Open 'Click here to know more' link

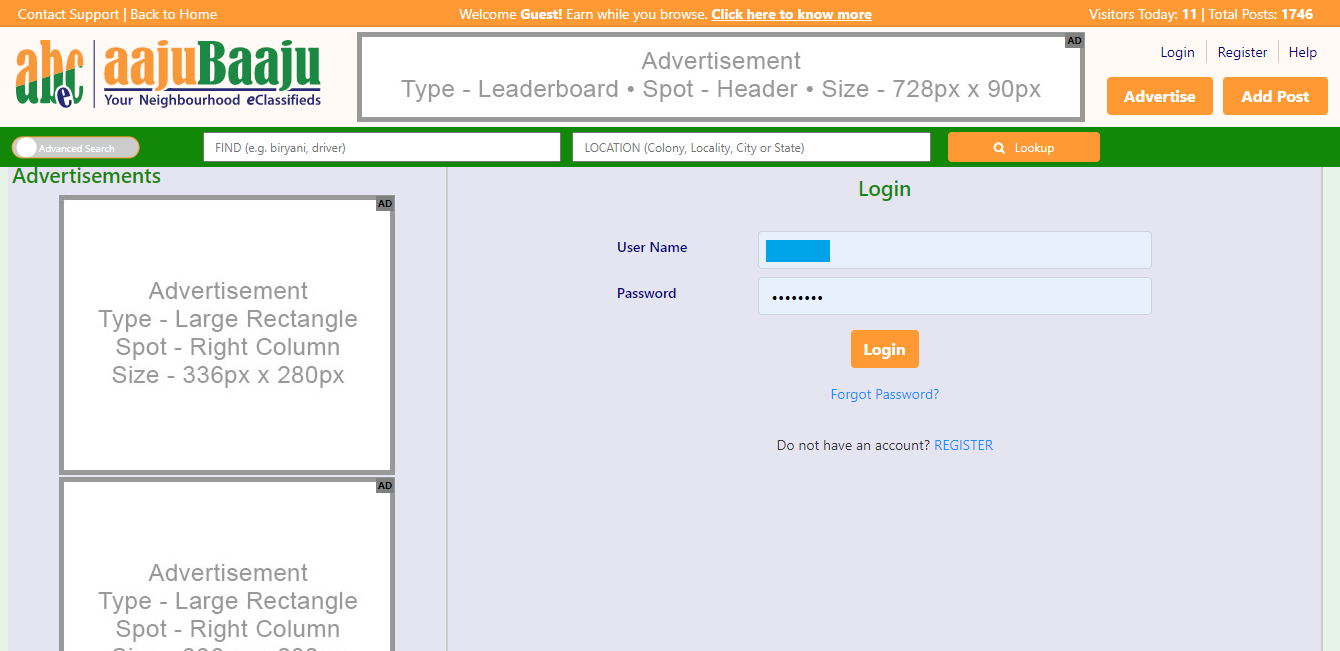pyautogui.click(x=791, y=14)
